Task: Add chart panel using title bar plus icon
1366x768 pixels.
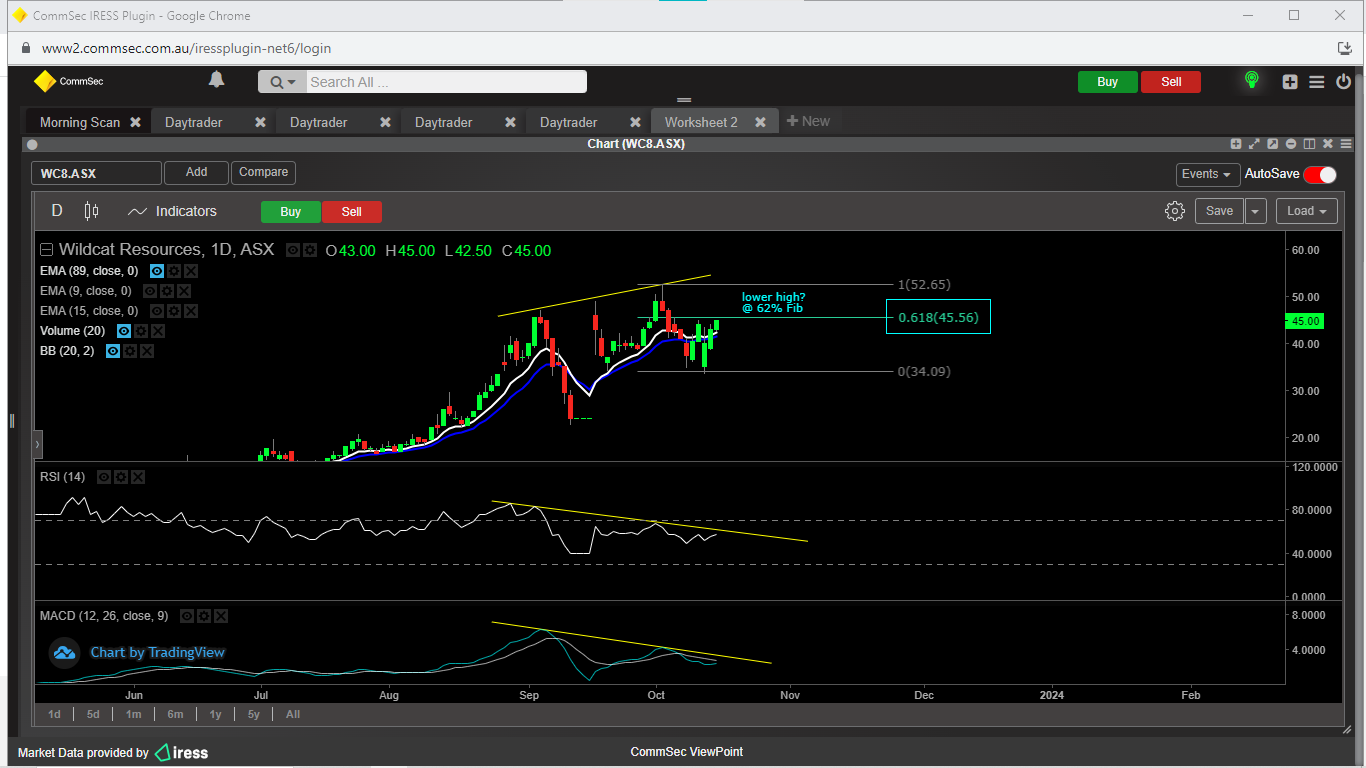Action: coord(1236,144)
